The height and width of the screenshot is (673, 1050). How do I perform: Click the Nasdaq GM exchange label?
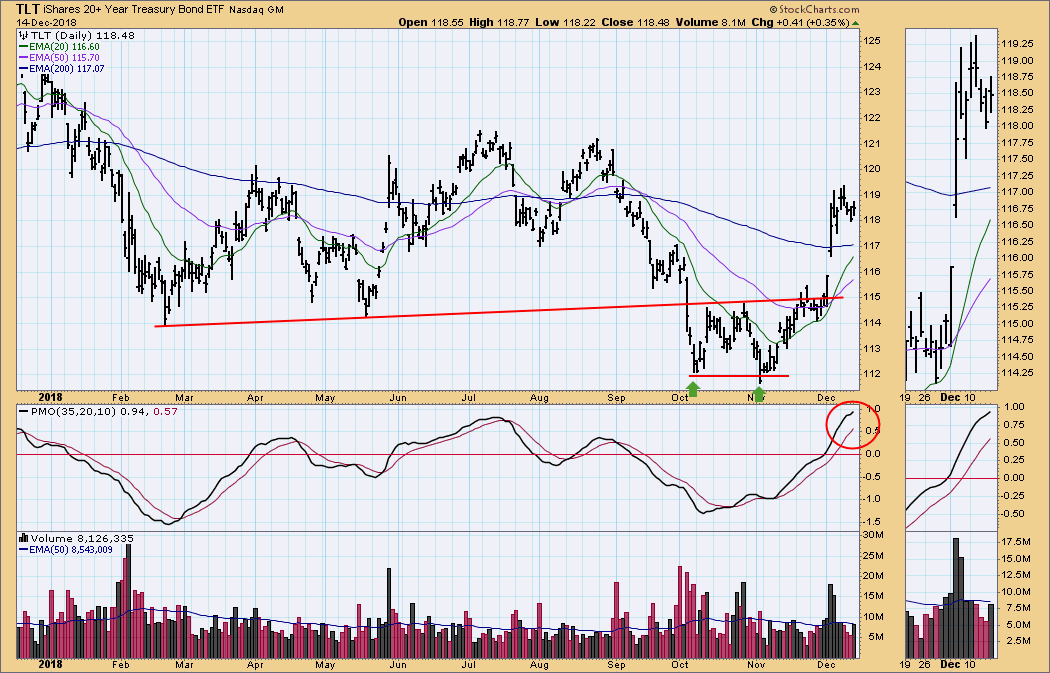(x=256, y=10)
